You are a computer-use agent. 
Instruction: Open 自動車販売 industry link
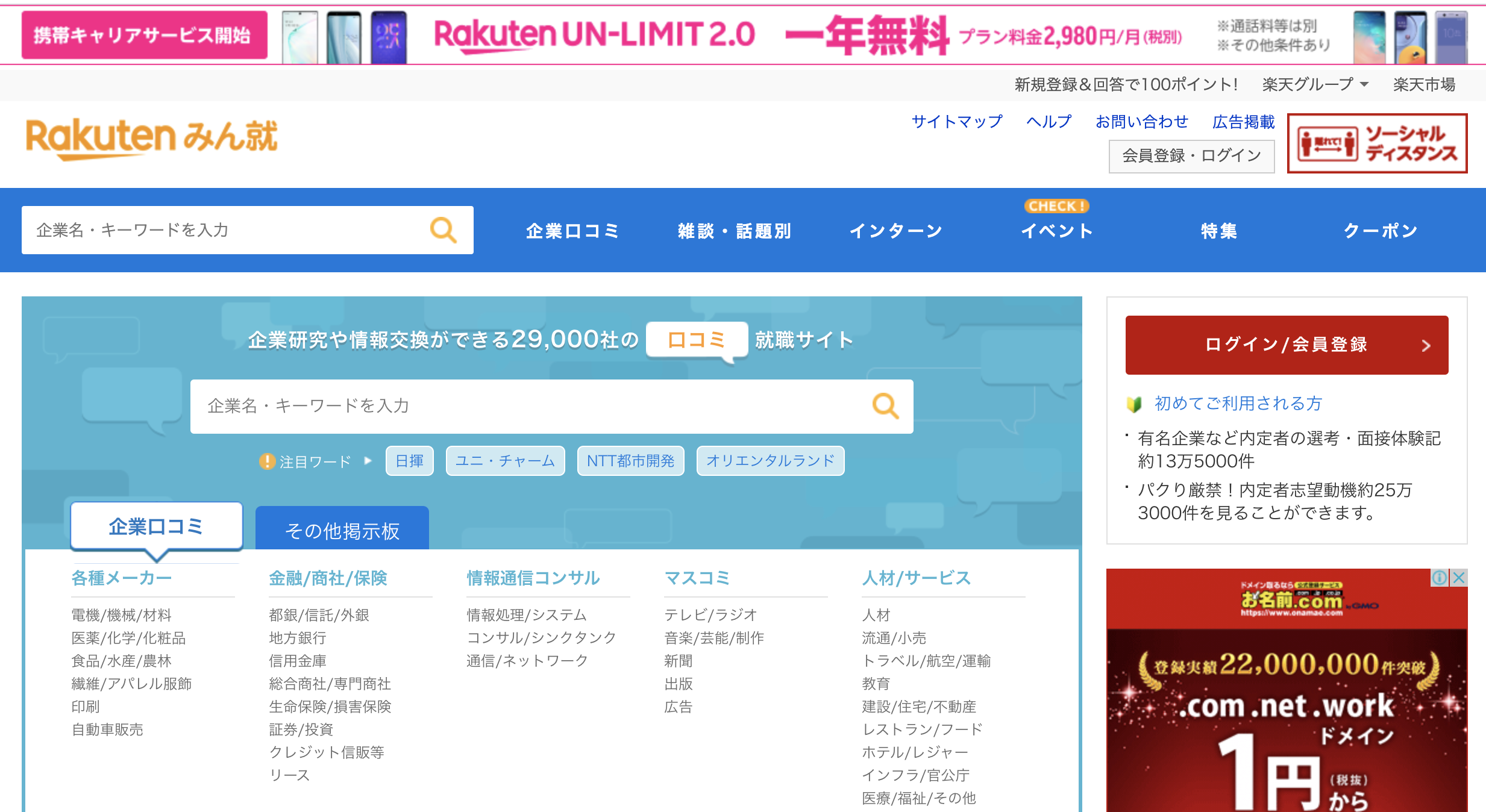coord(107,729)
